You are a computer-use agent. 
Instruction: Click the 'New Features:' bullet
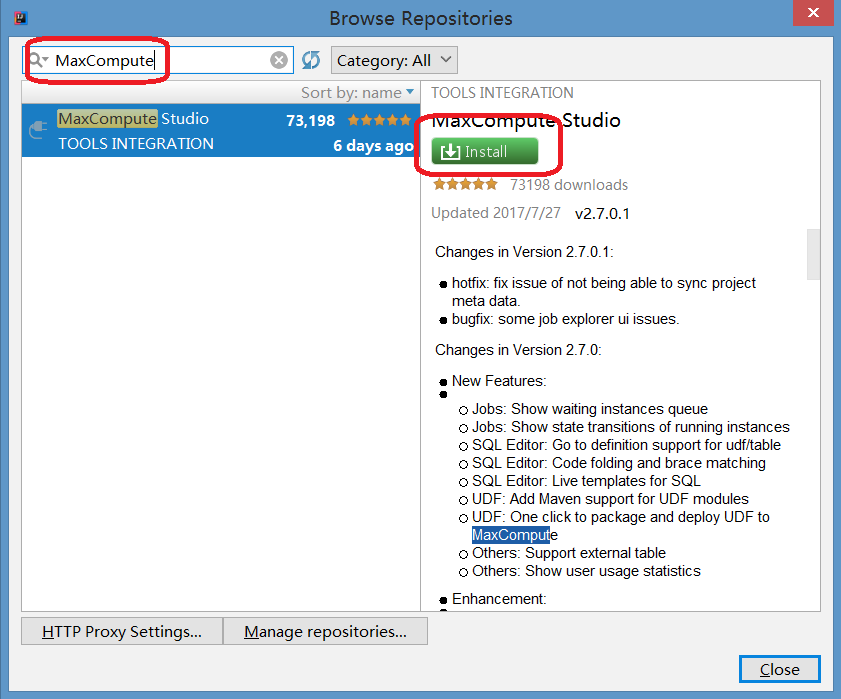499,381
